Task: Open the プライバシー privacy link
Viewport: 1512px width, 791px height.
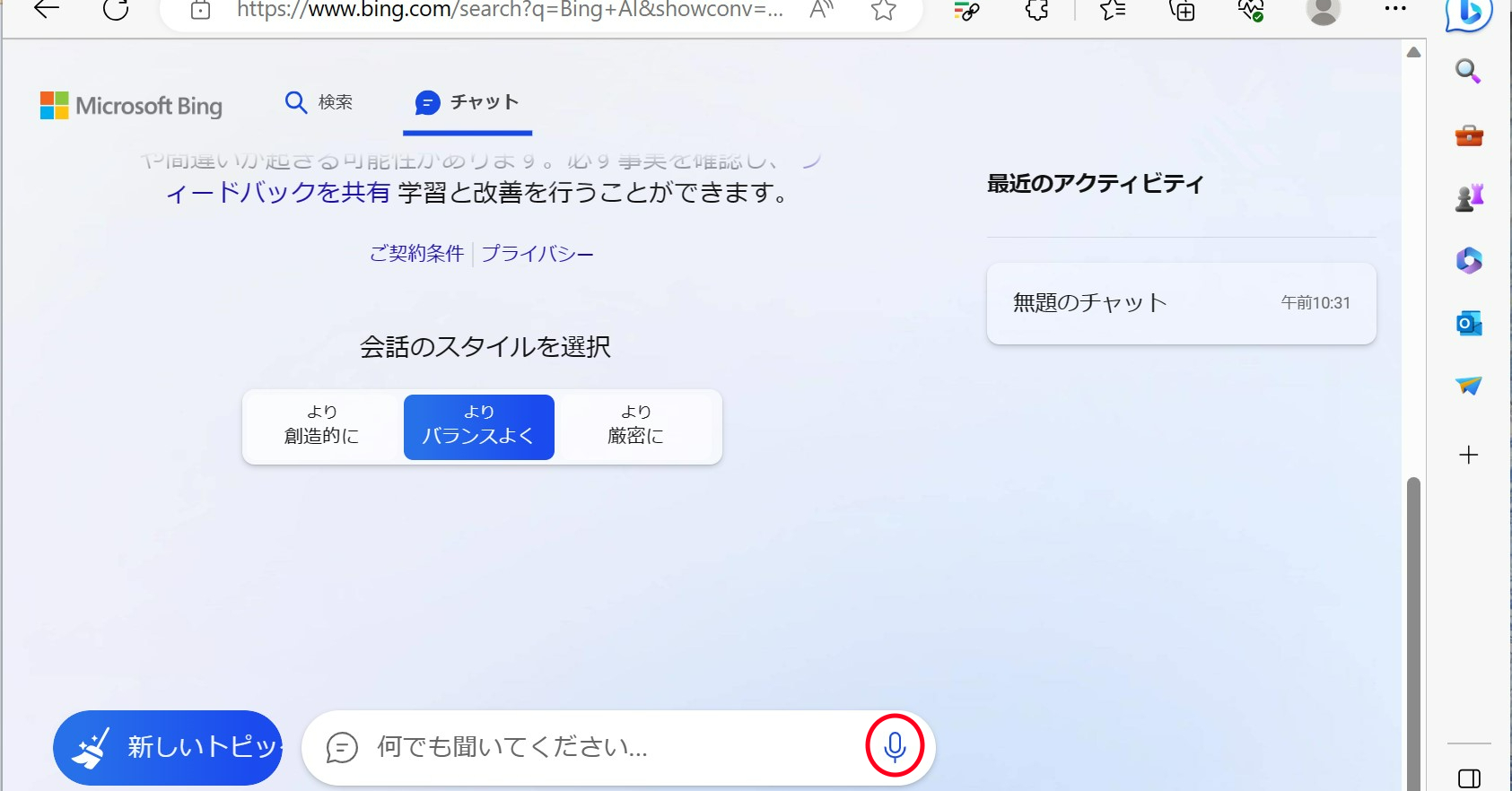Action: pyautogui.click(x=537, y=254)
